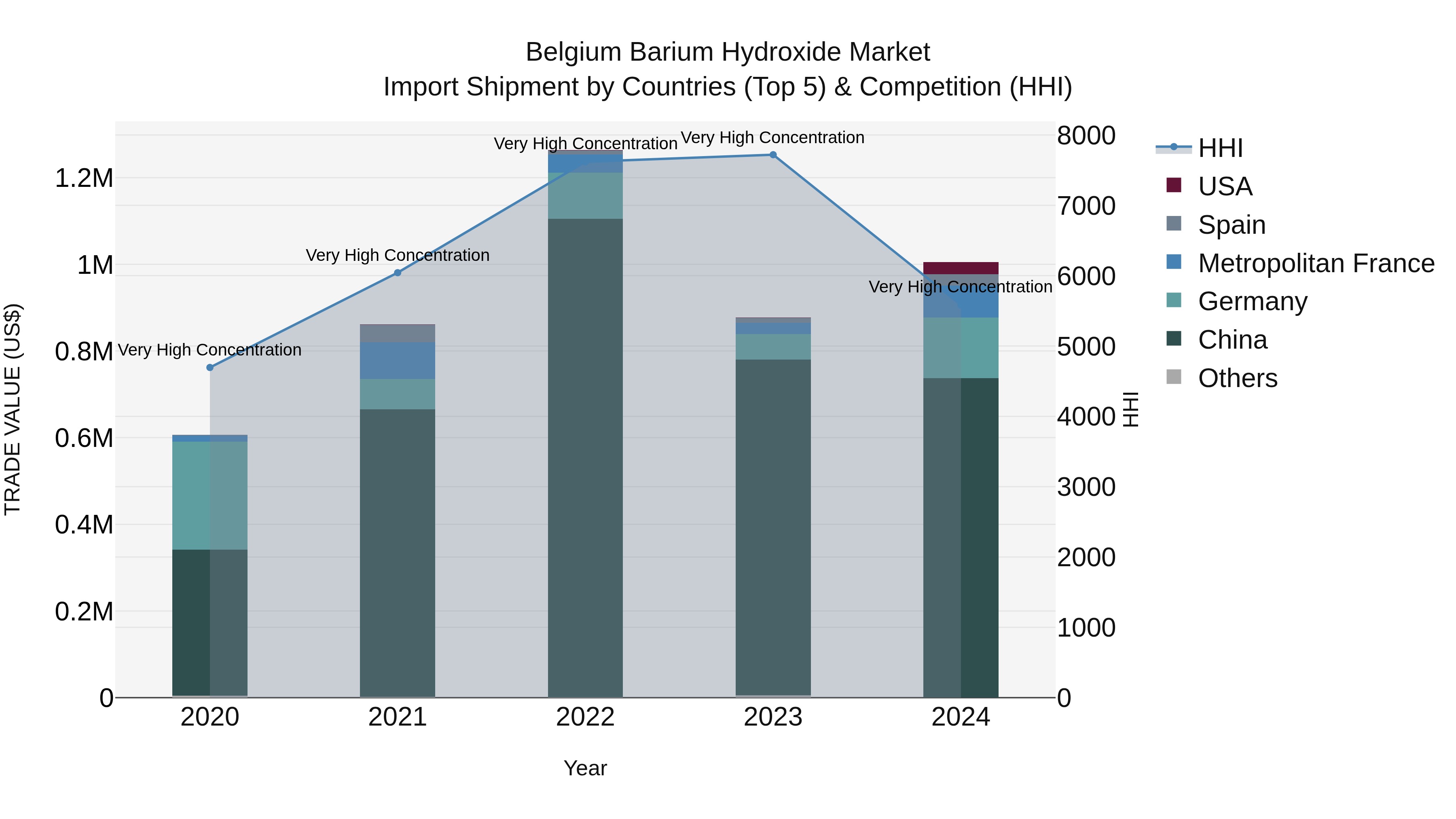Screen dimensions: 1456x819
Task: Toggle the Spain legend entry
Action: tap(1215, 224)
